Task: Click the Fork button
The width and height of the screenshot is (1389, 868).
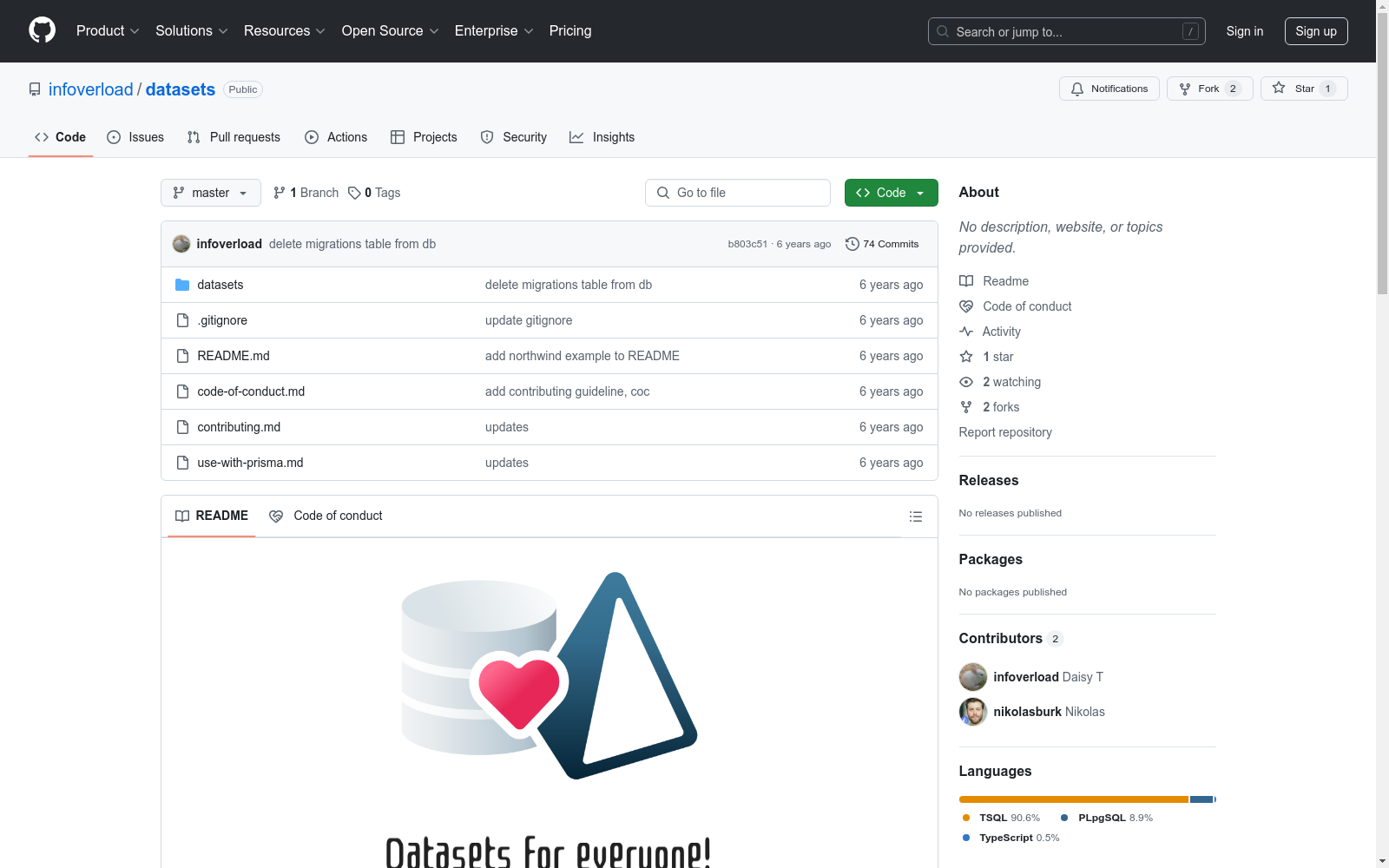Action: (1210, 89)
